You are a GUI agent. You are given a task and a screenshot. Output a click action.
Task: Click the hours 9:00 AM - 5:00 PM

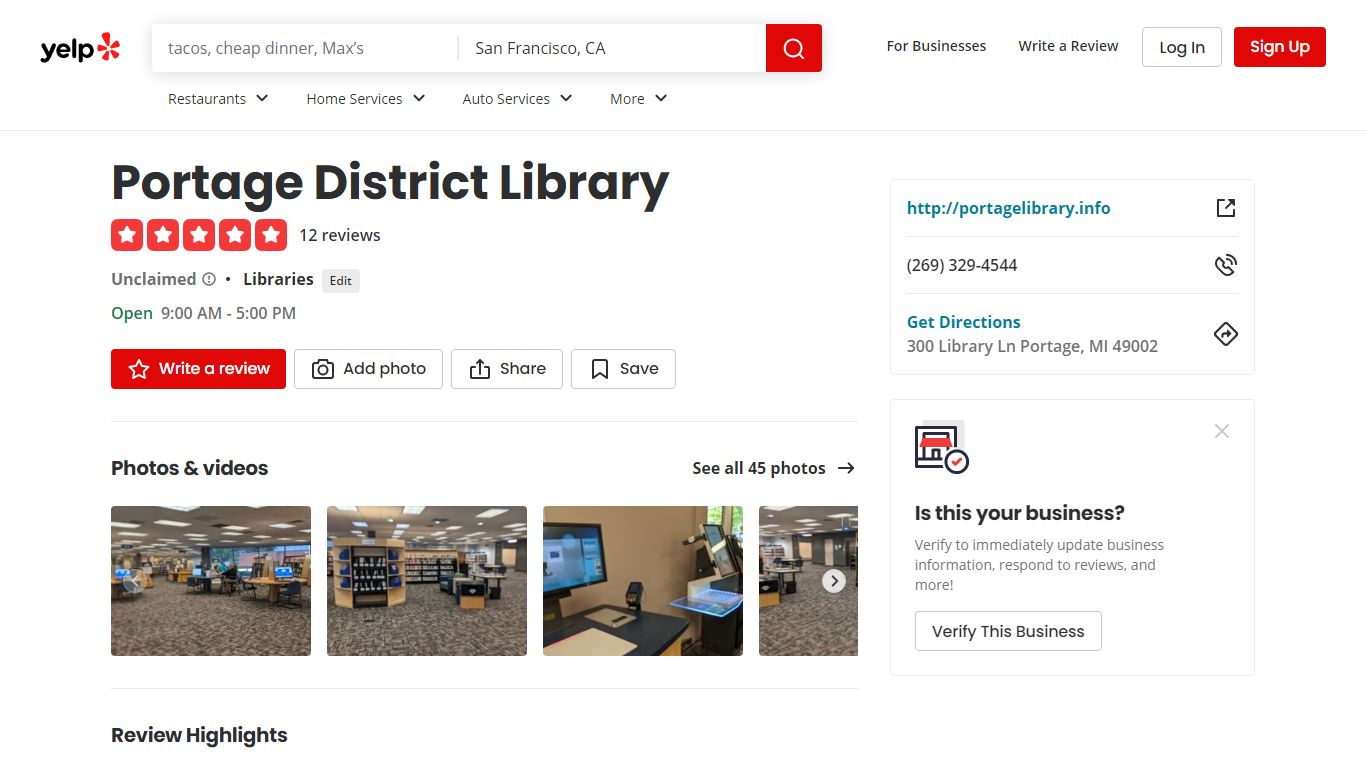pos(228,313)
